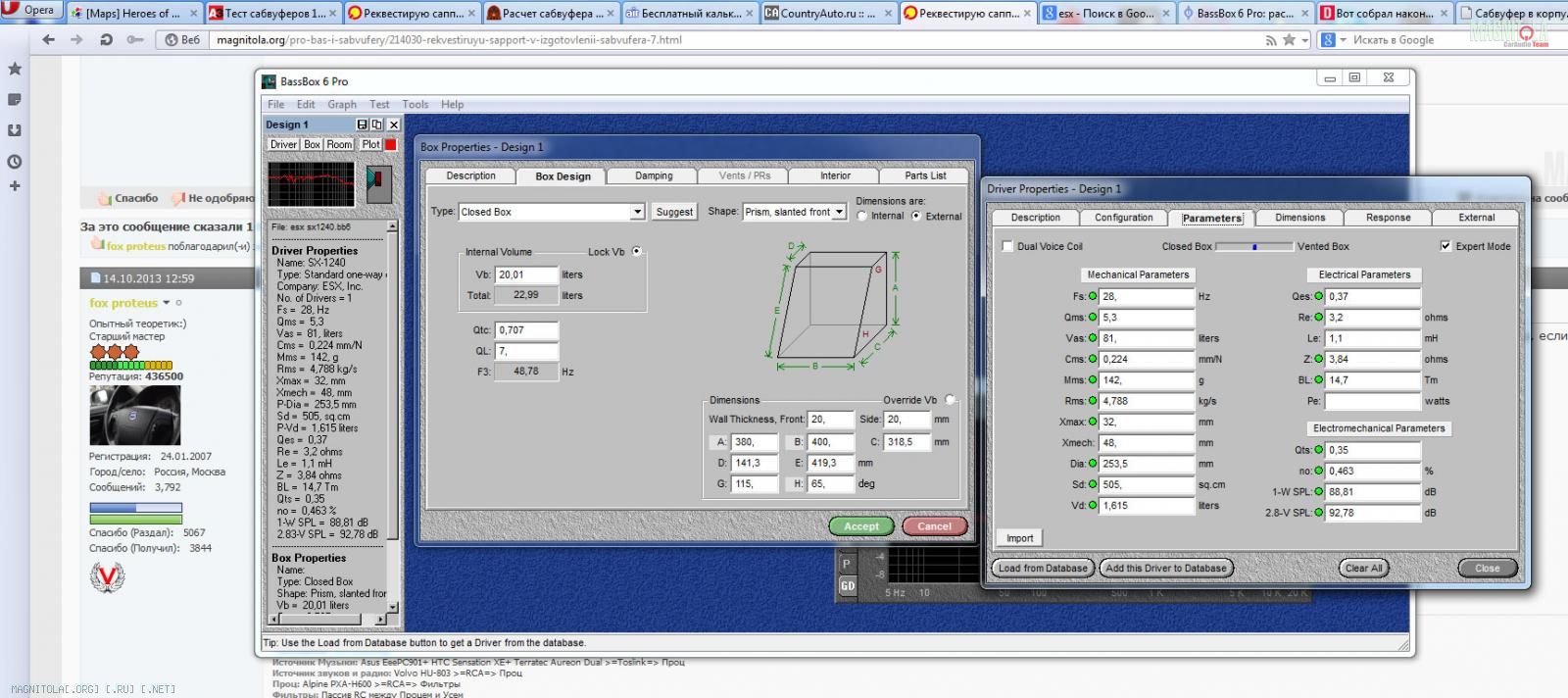The image size is (1568, 698).
Task: Click the Driver button in Design 1 panel
Action: [283, 144]
